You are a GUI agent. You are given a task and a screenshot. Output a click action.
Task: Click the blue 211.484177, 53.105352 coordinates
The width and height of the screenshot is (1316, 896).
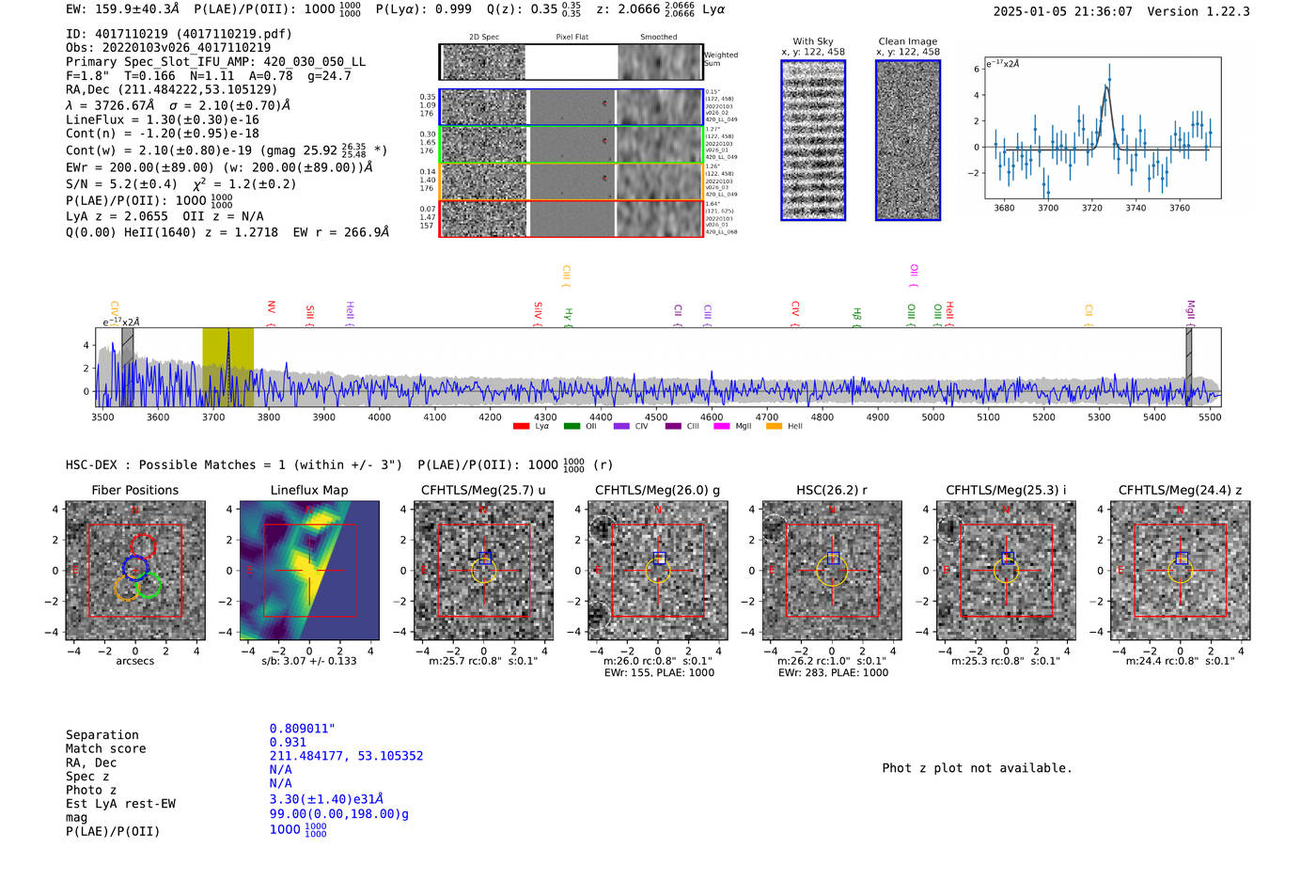tap(346, 756)
